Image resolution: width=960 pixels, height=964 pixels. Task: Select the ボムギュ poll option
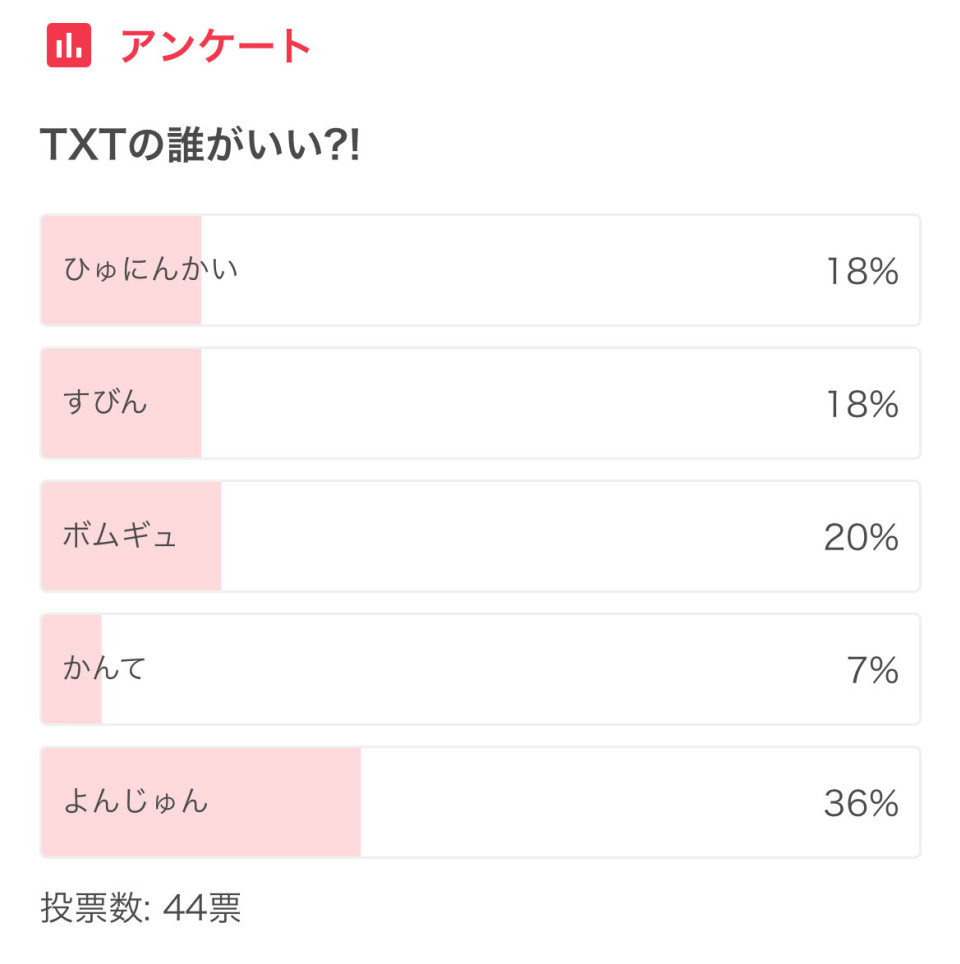pos(480,536)
